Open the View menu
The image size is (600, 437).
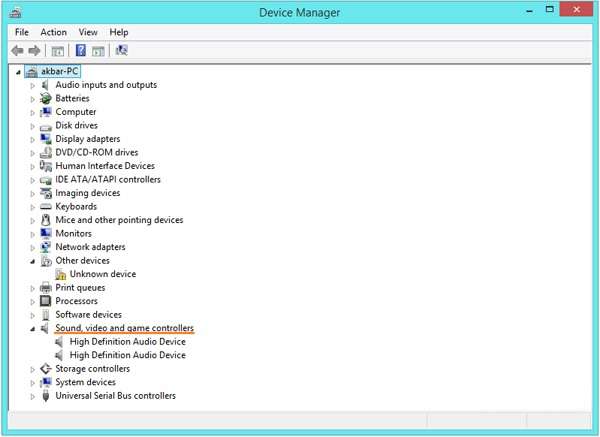88,33
